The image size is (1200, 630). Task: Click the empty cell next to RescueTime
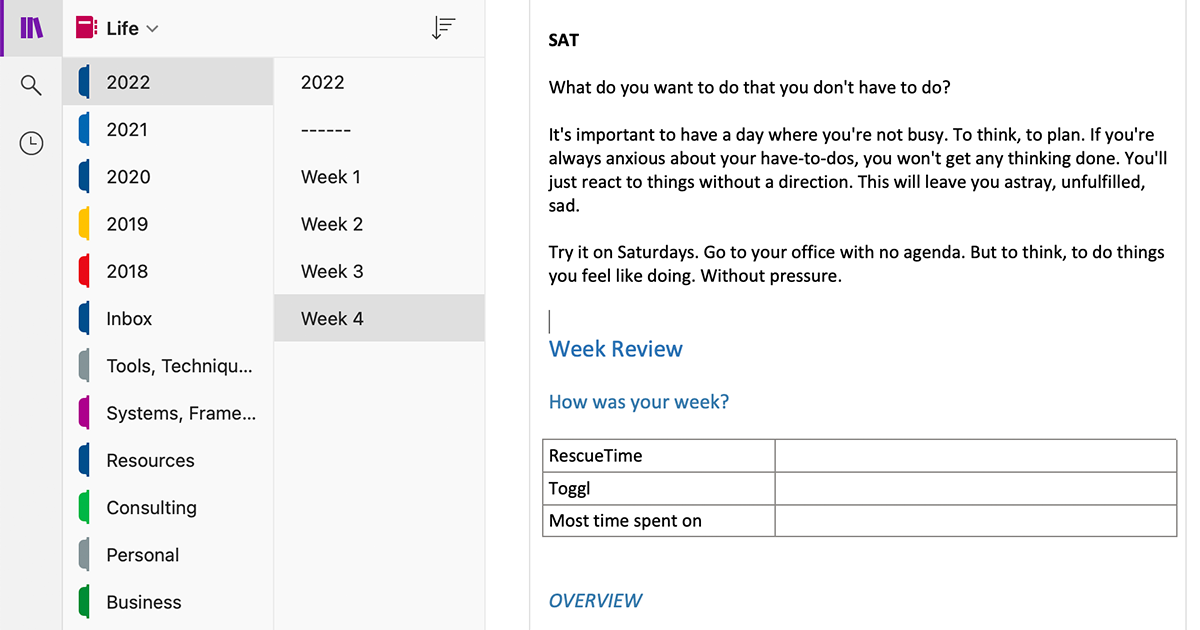(975, 456)
